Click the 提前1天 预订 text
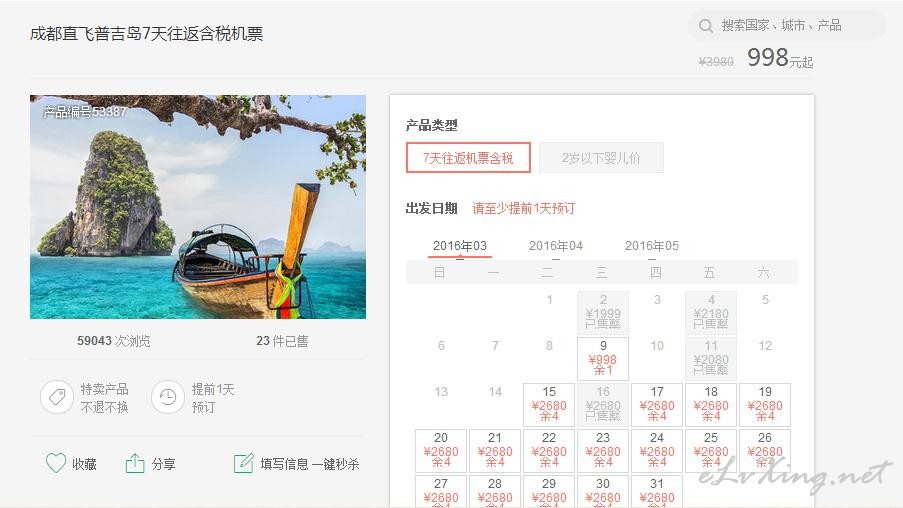903x508 pixels. [213, 398]
